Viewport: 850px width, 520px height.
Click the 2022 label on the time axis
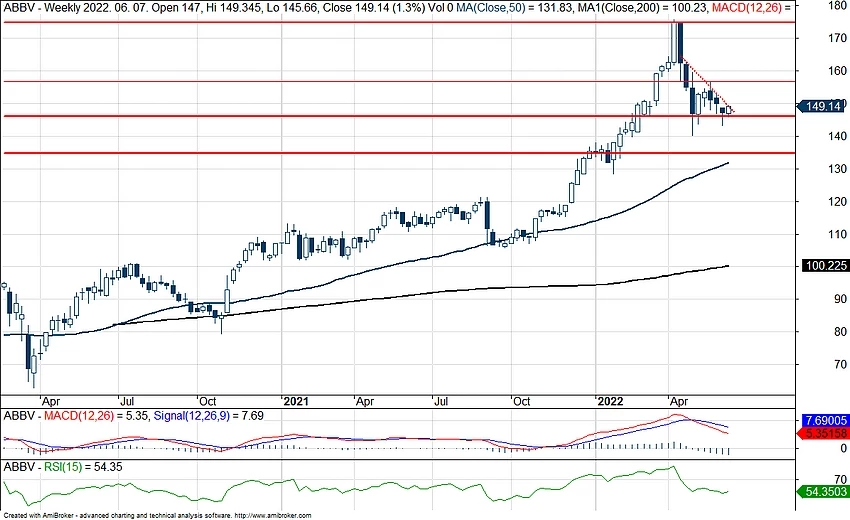610,402
